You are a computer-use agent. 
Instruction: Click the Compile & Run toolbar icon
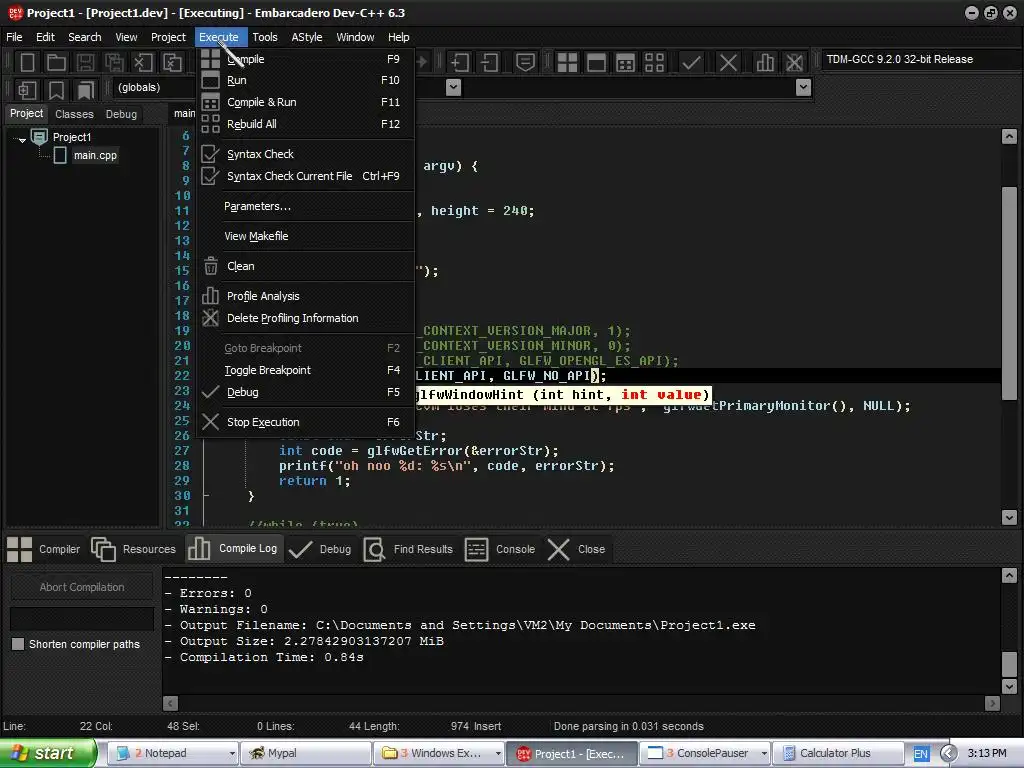(625, 63)
